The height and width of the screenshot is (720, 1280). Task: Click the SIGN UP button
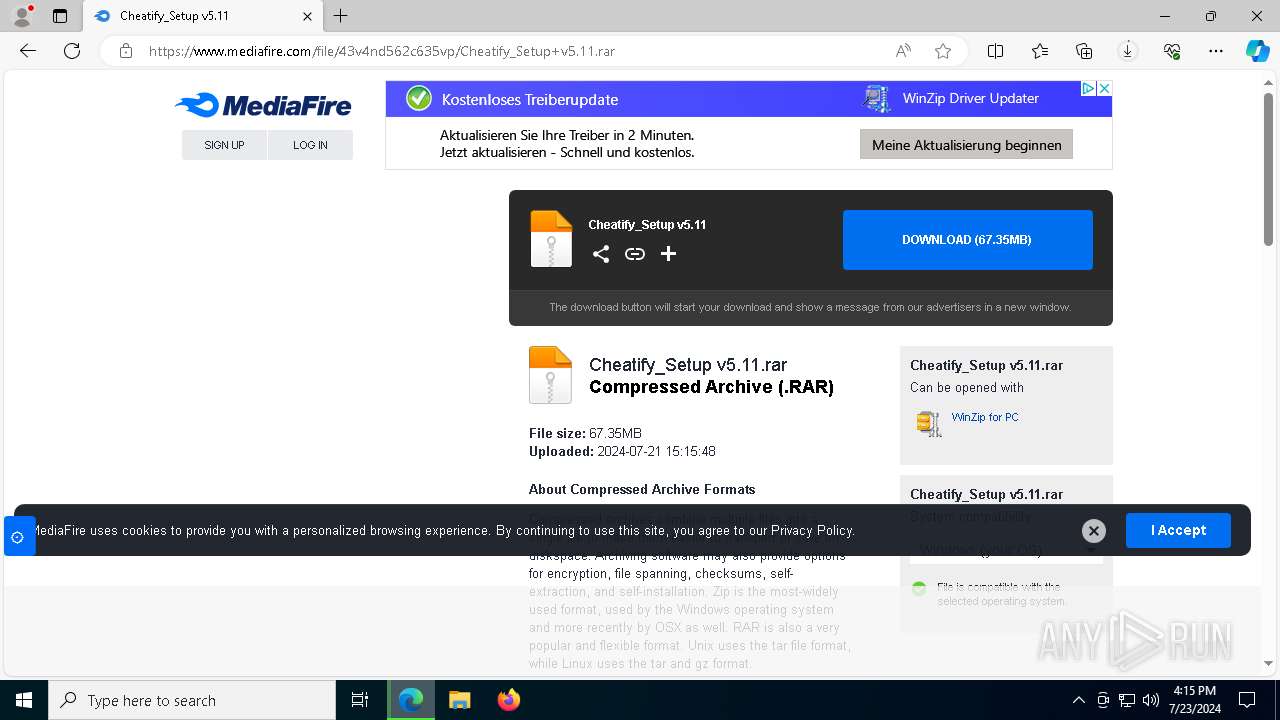tap(224, 145)
